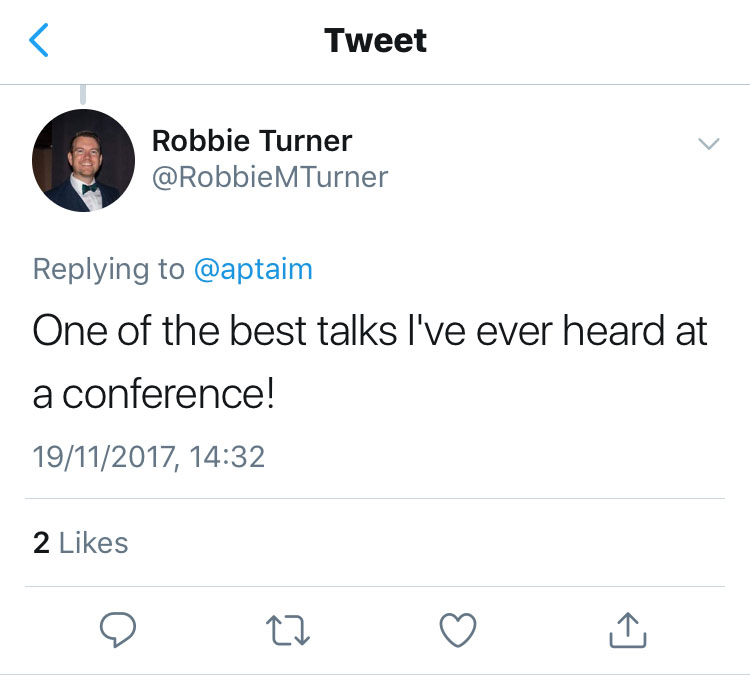View who liked via 2 Likes
Screen dimensions: 750x680
click(x=80, y=543)
